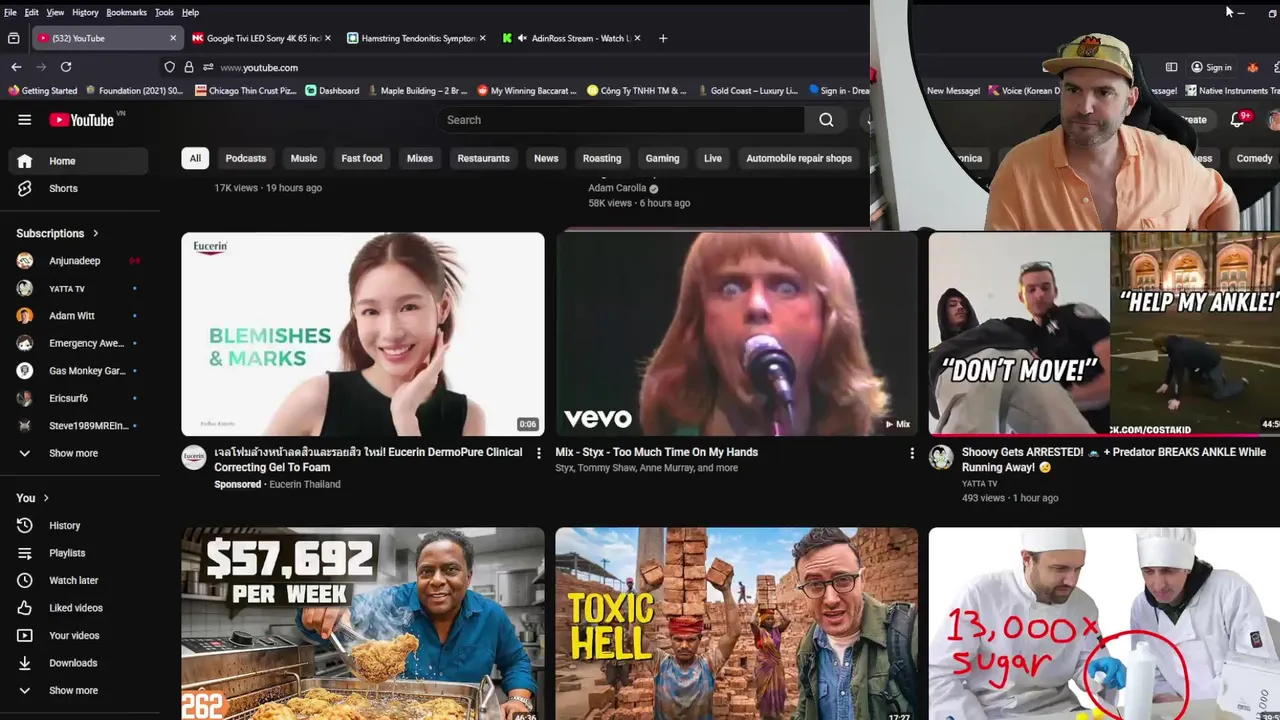
Task: Open Playlists in the sidebar
Action: pyautogui.click(x=78, y=553)
